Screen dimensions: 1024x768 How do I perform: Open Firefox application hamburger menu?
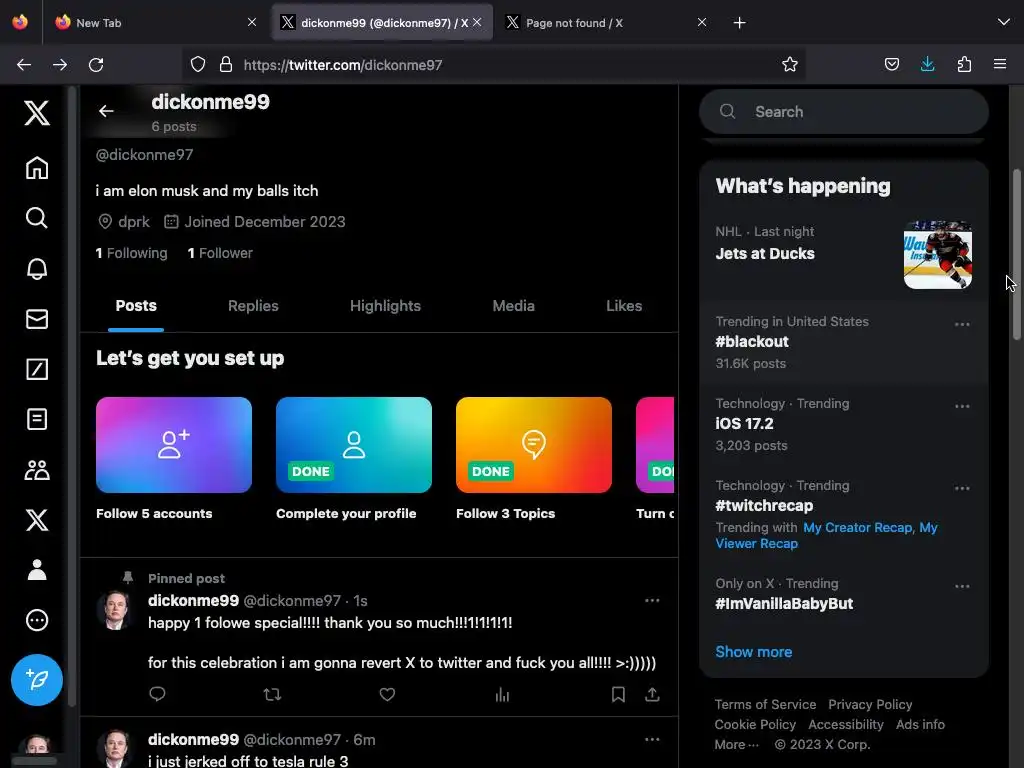[x=1000, y=64]
